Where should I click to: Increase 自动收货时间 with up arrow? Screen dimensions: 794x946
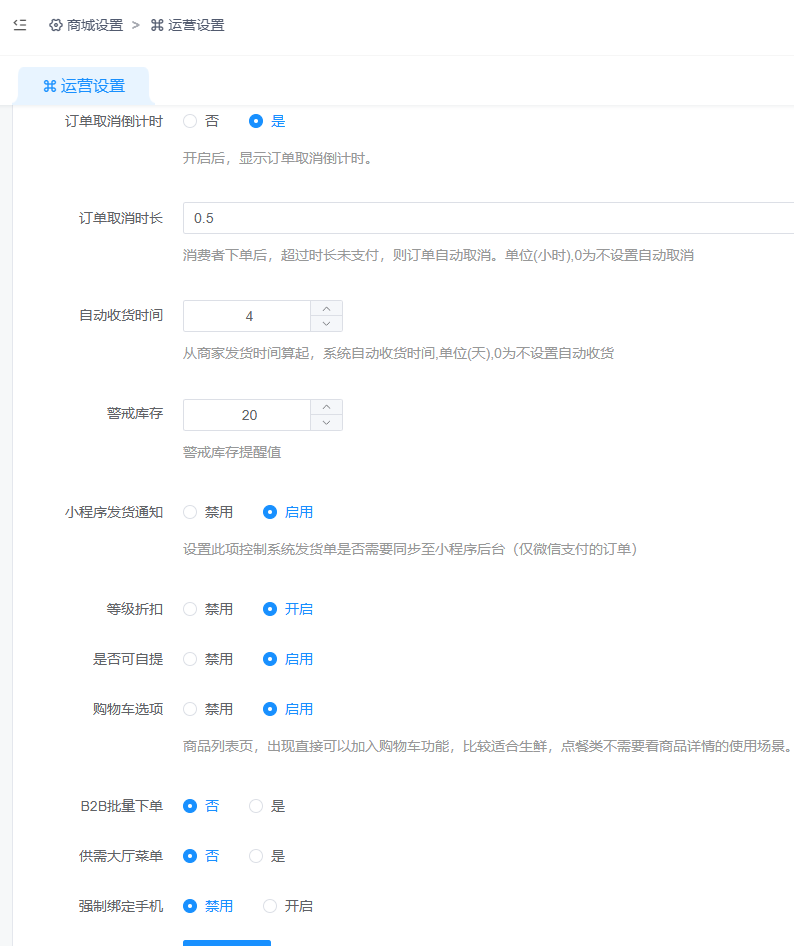pyautogui.click(x=326, y=308)
